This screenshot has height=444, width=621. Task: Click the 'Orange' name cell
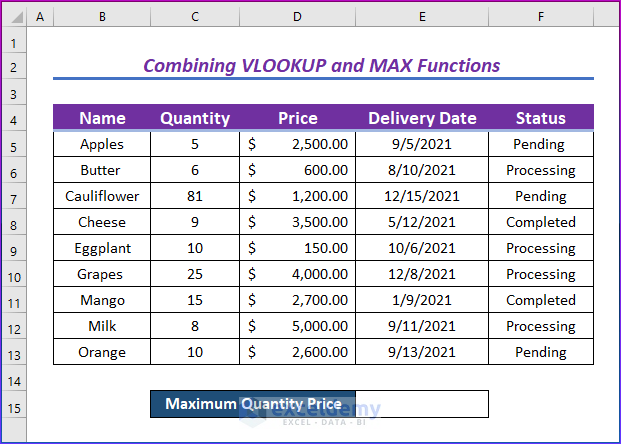[x=101, y=352]
